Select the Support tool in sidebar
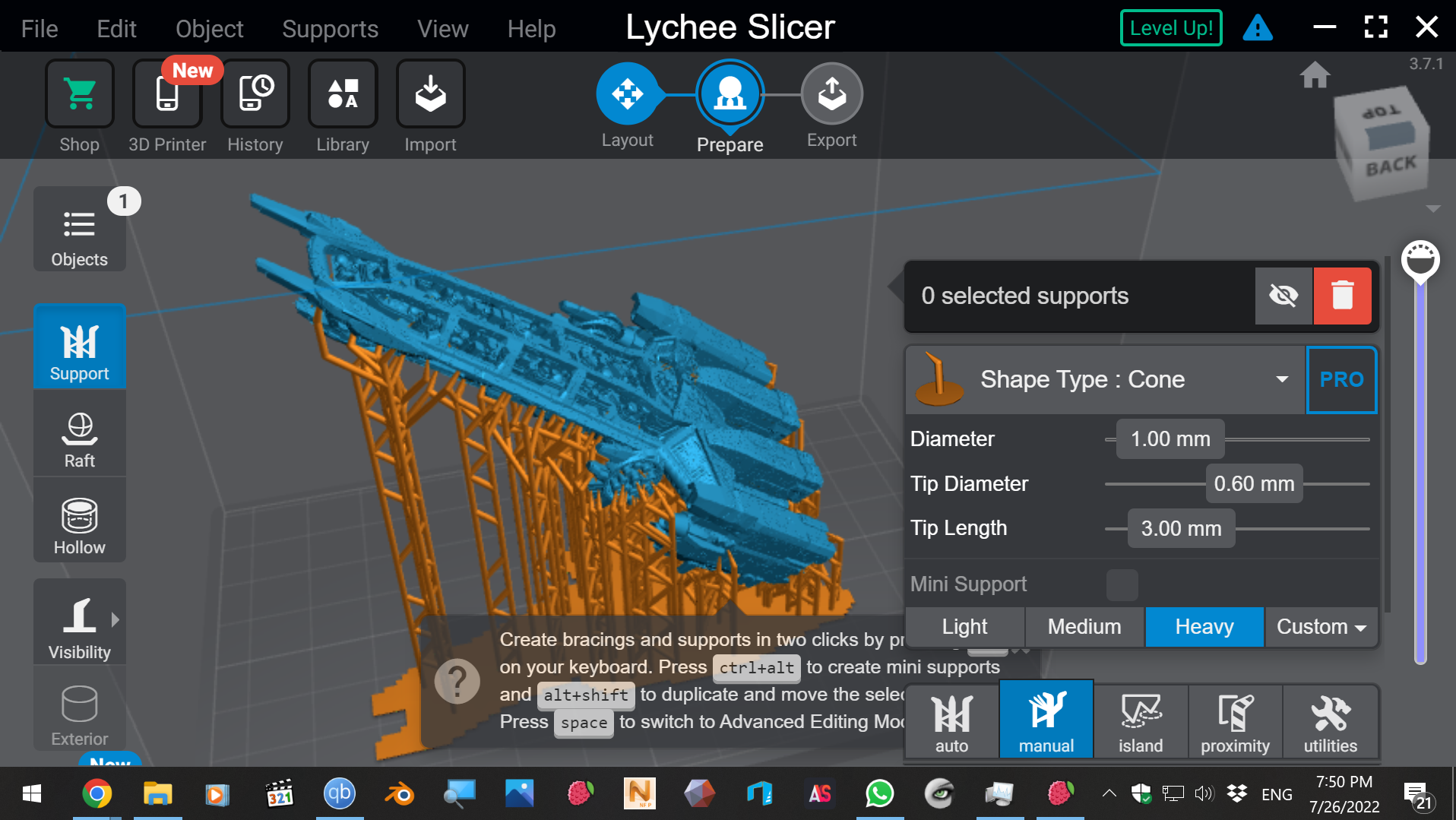 (x=80, y=348)
